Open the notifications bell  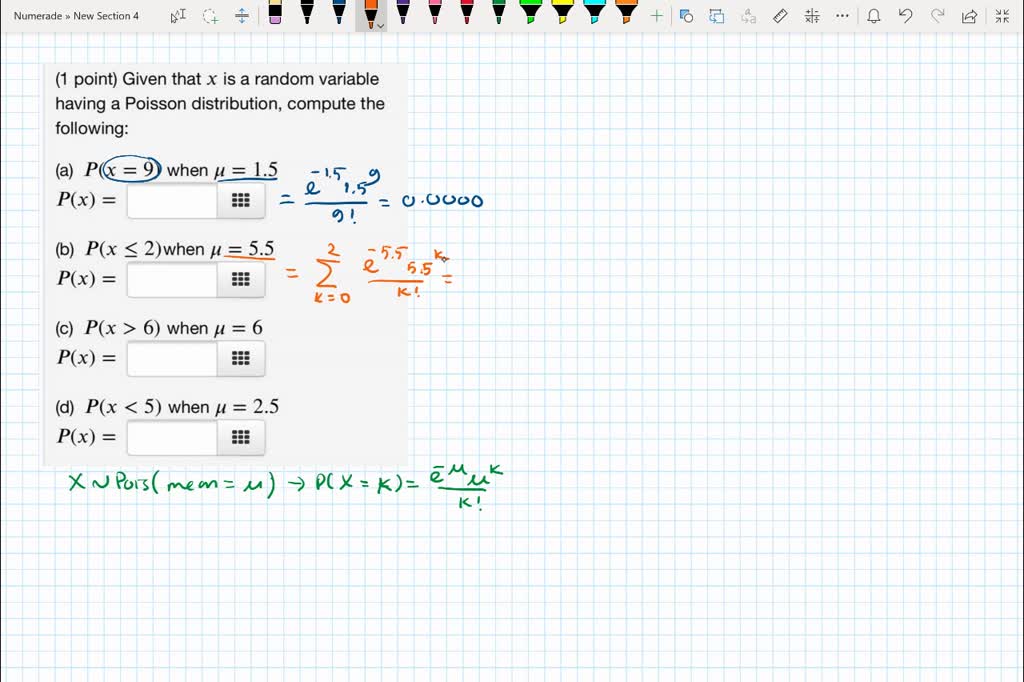coord(873,16)
